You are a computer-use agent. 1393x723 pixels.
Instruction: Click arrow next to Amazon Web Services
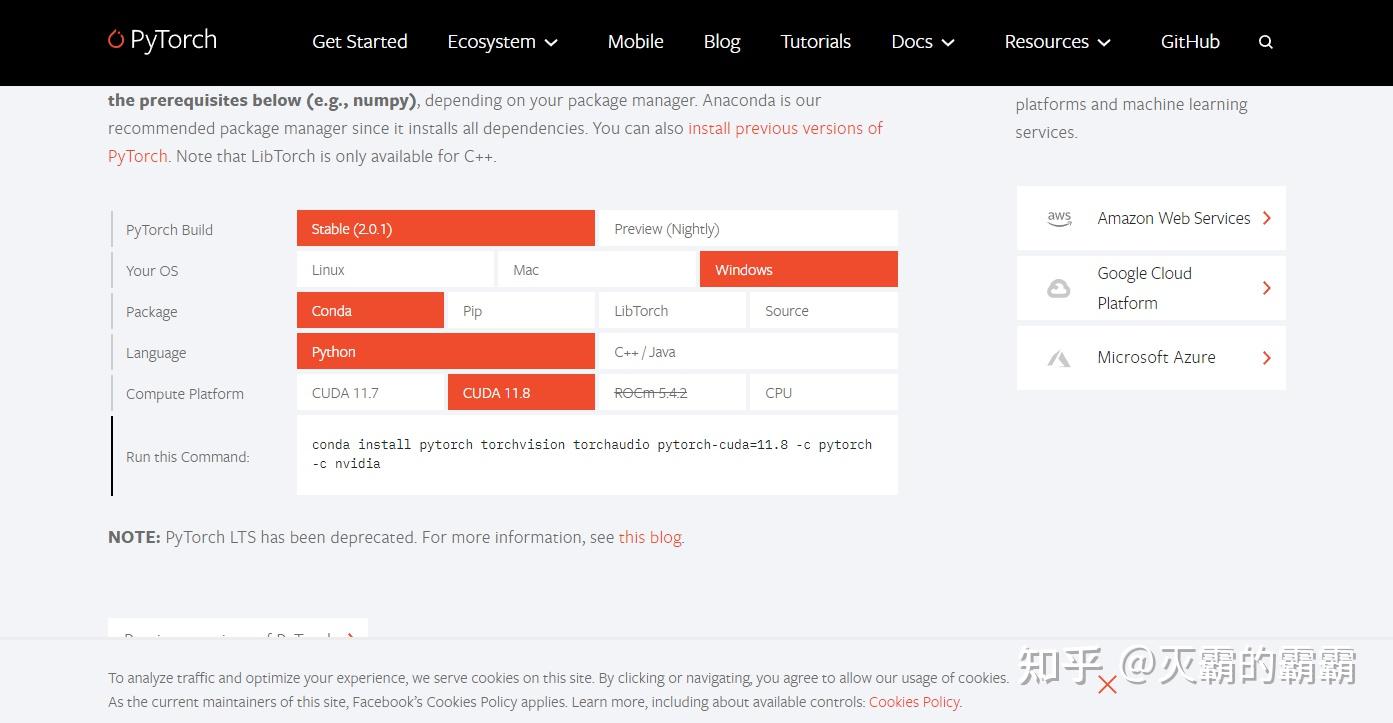1267,218
